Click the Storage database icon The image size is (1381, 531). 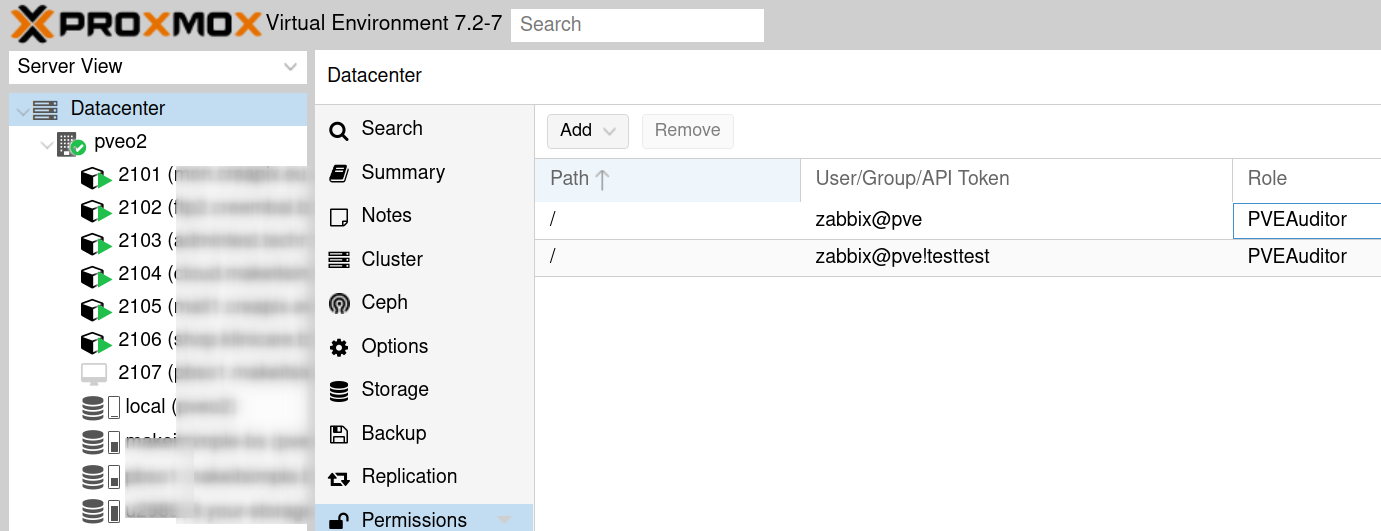tap(339, 390)
